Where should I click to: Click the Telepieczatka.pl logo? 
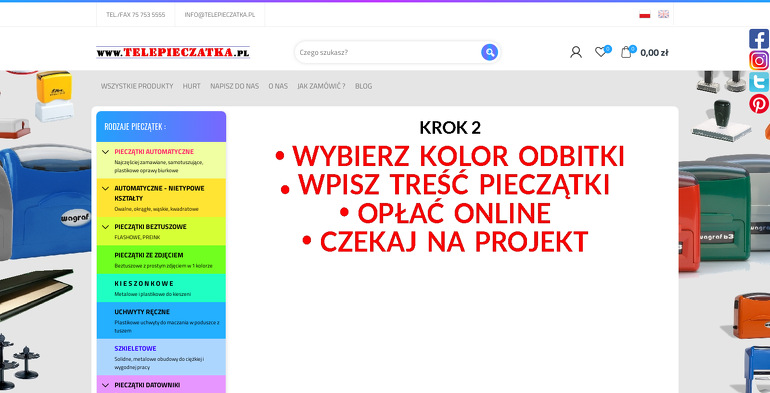click(x=173, y=52)
